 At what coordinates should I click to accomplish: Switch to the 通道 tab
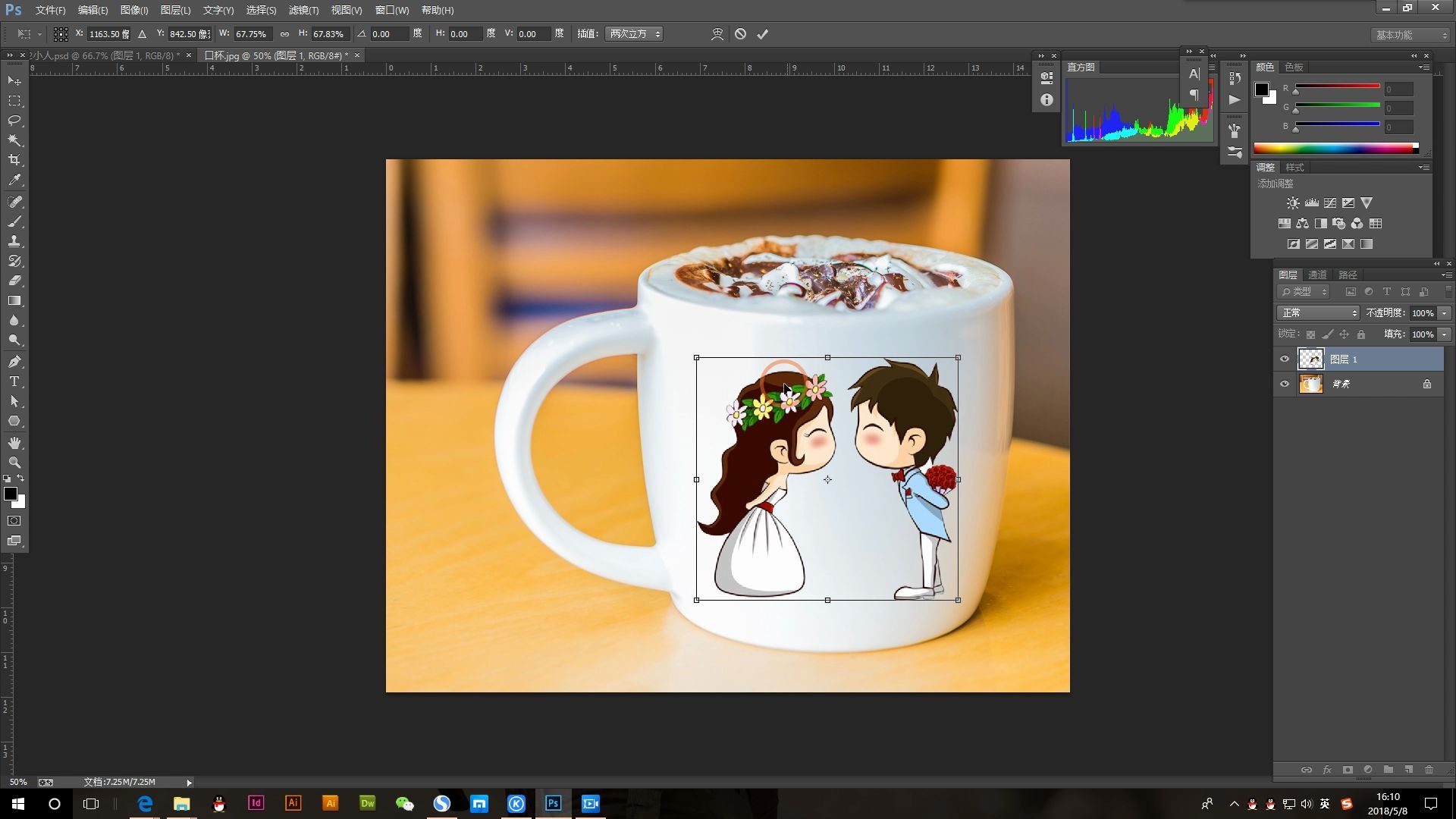(x=1317, y=275)
